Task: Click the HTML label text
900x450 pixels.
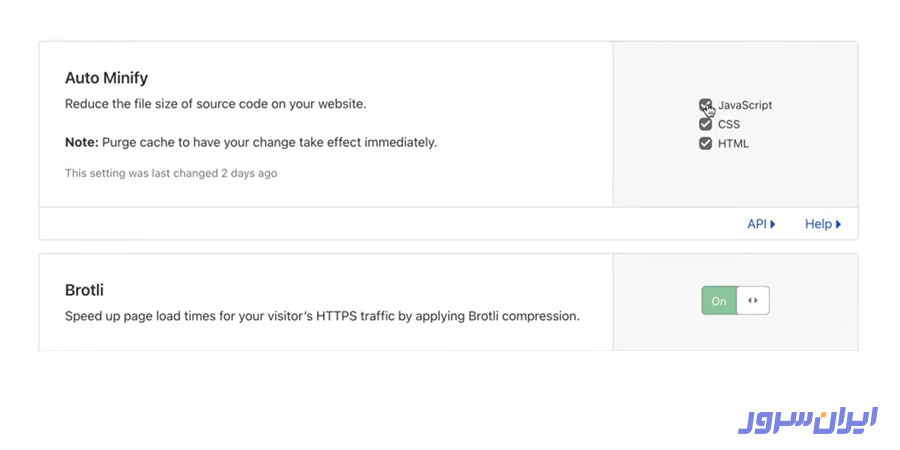Action: click(x=733, y=143)
